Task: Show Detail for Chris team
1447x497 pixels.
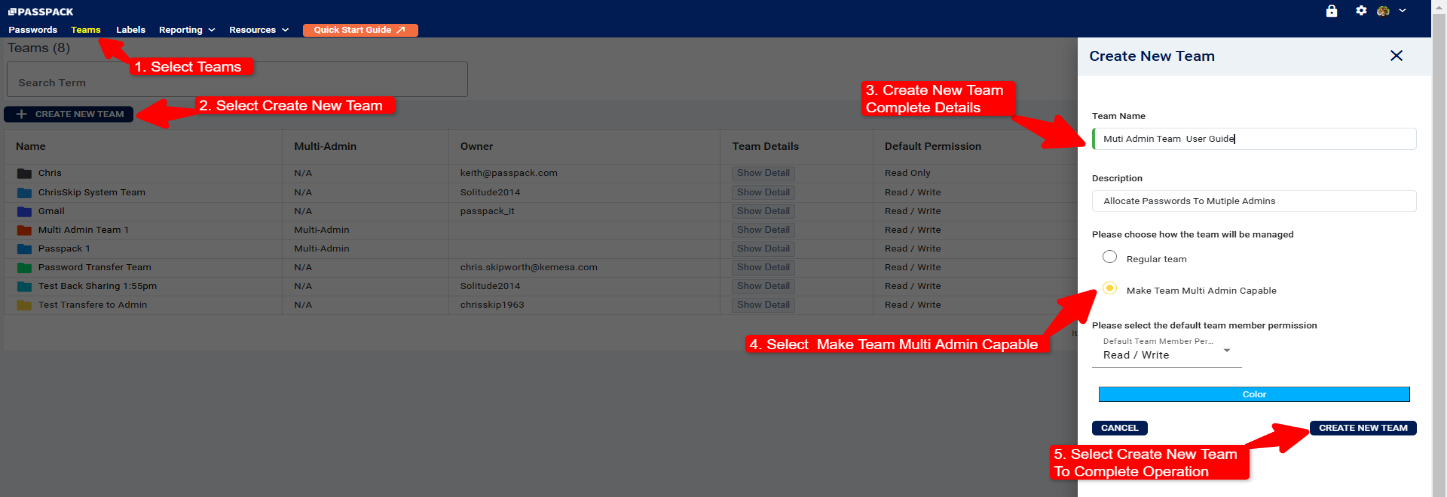Action: [763, 173]
